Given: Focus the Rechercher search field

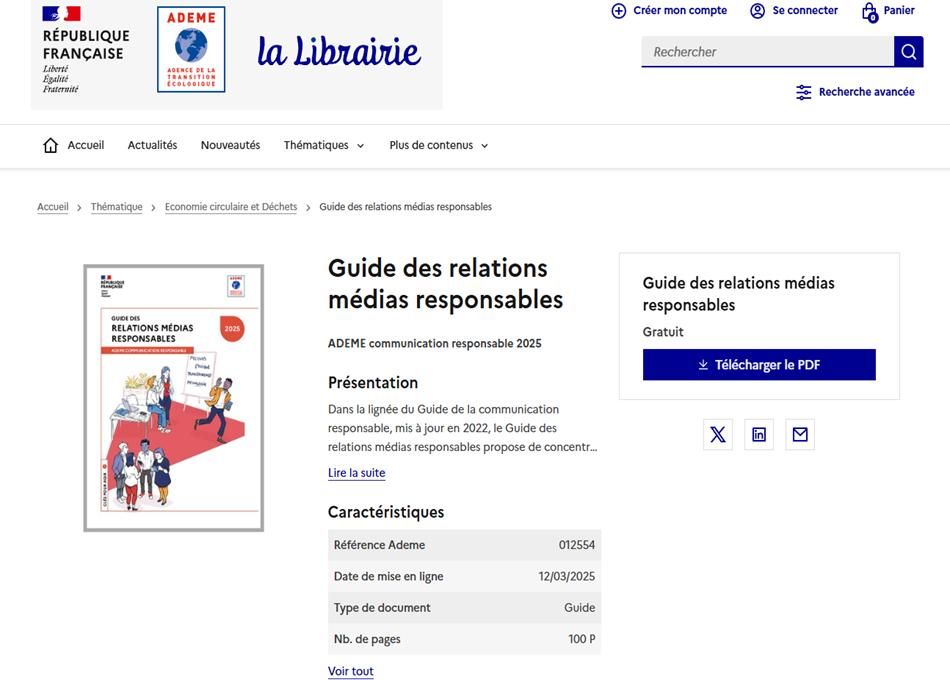Looking at the screenshot, I should click(768, 52).
